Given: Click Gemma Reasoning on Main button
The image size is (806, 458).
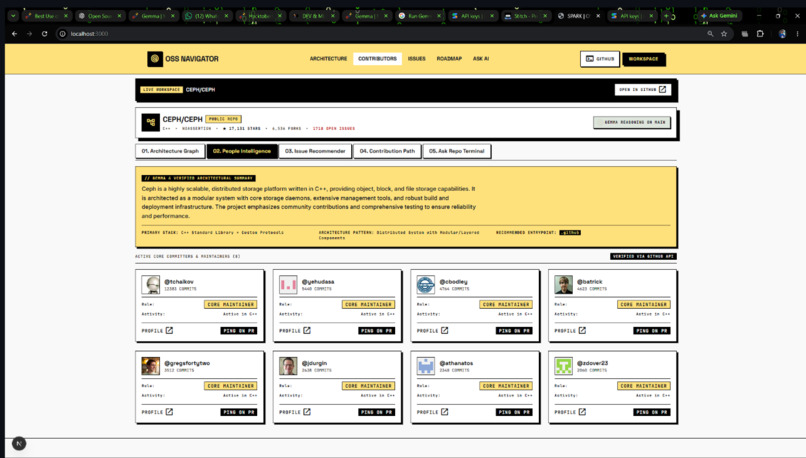Looking at the screenshot, I should [x=632, y=122].
